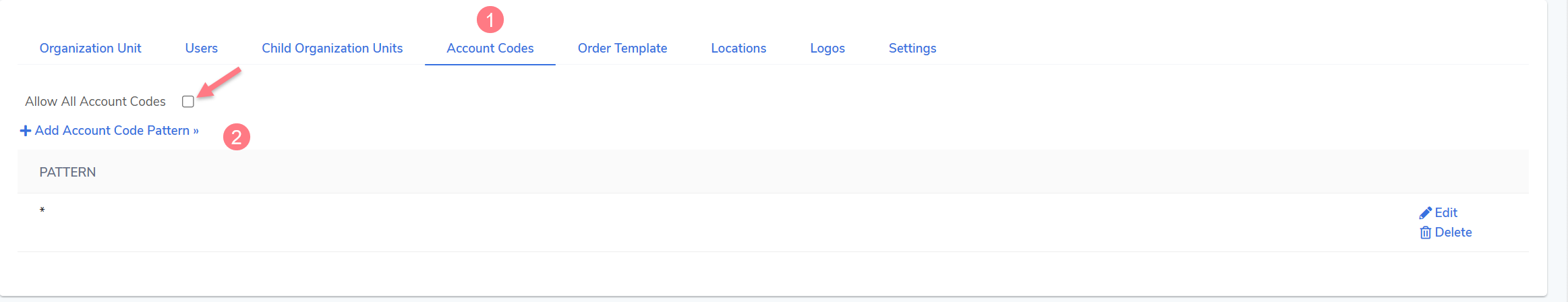The image size is (1568, 302).
Task: Click the trash can icon beside Delete
Action: pyautogui.click(x=1425, y=233)
